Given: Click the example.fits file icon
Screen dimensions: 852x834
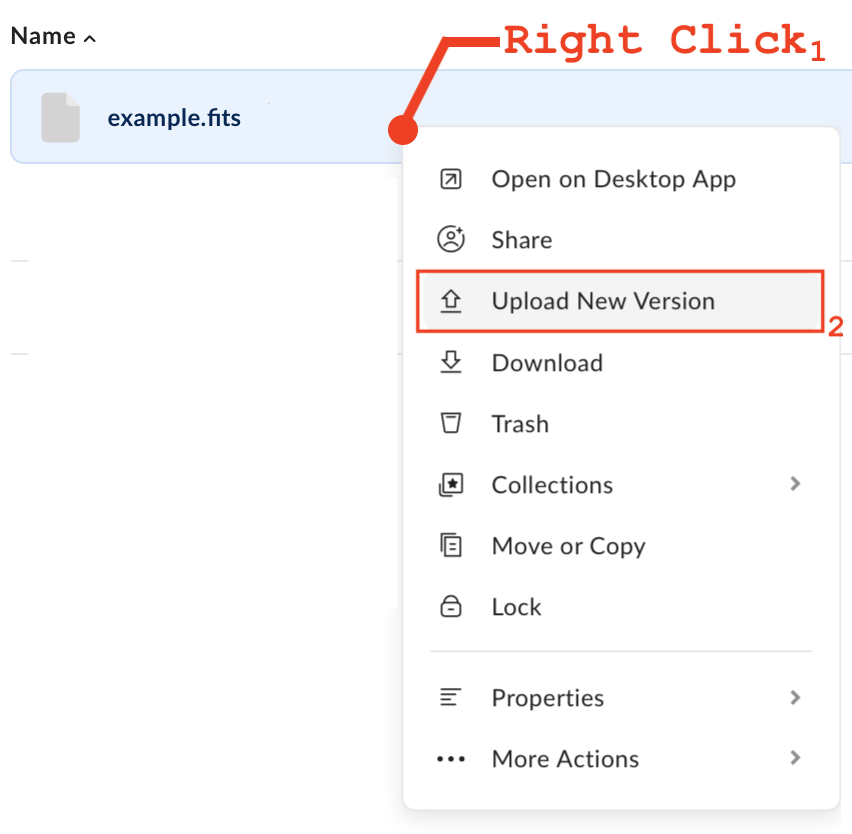Looking at the screenshot, I should (60, 117).
